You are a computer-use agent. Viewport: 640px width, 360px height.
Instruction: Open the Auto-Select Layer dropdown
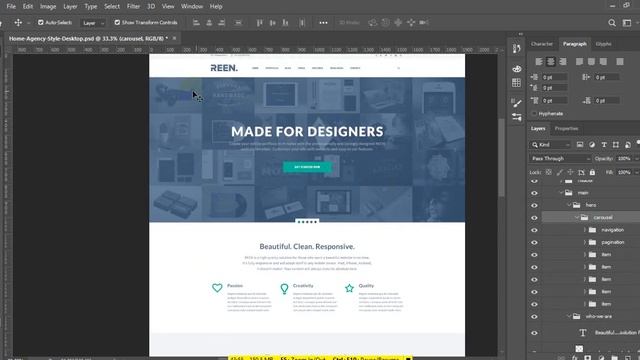(x=93, y=23)
